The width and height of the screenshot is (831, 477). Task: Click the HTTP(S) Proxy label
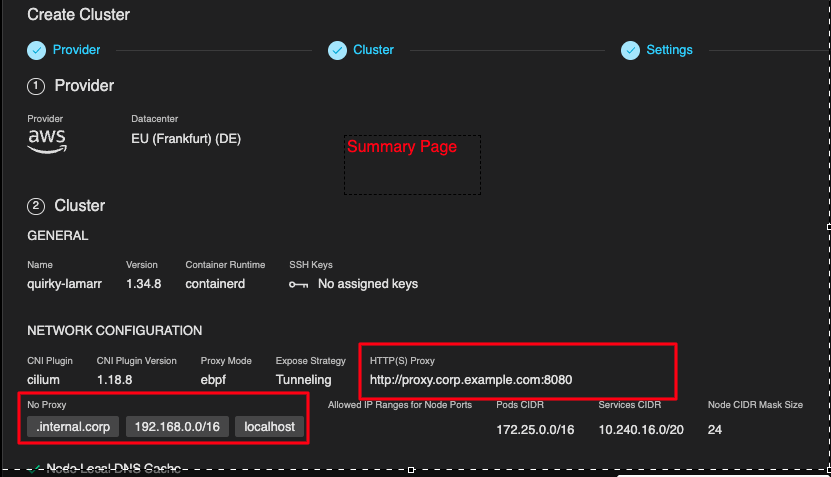402,361
